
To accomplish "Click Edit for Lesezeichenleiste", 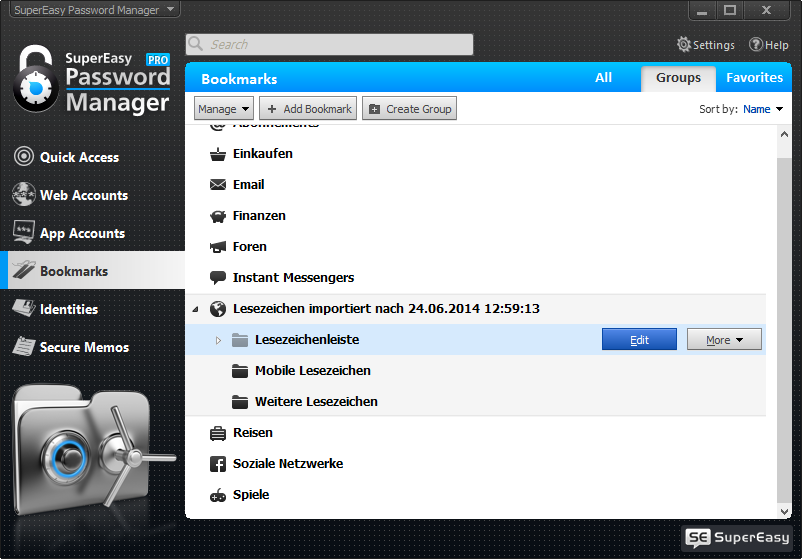I will 639,339.
